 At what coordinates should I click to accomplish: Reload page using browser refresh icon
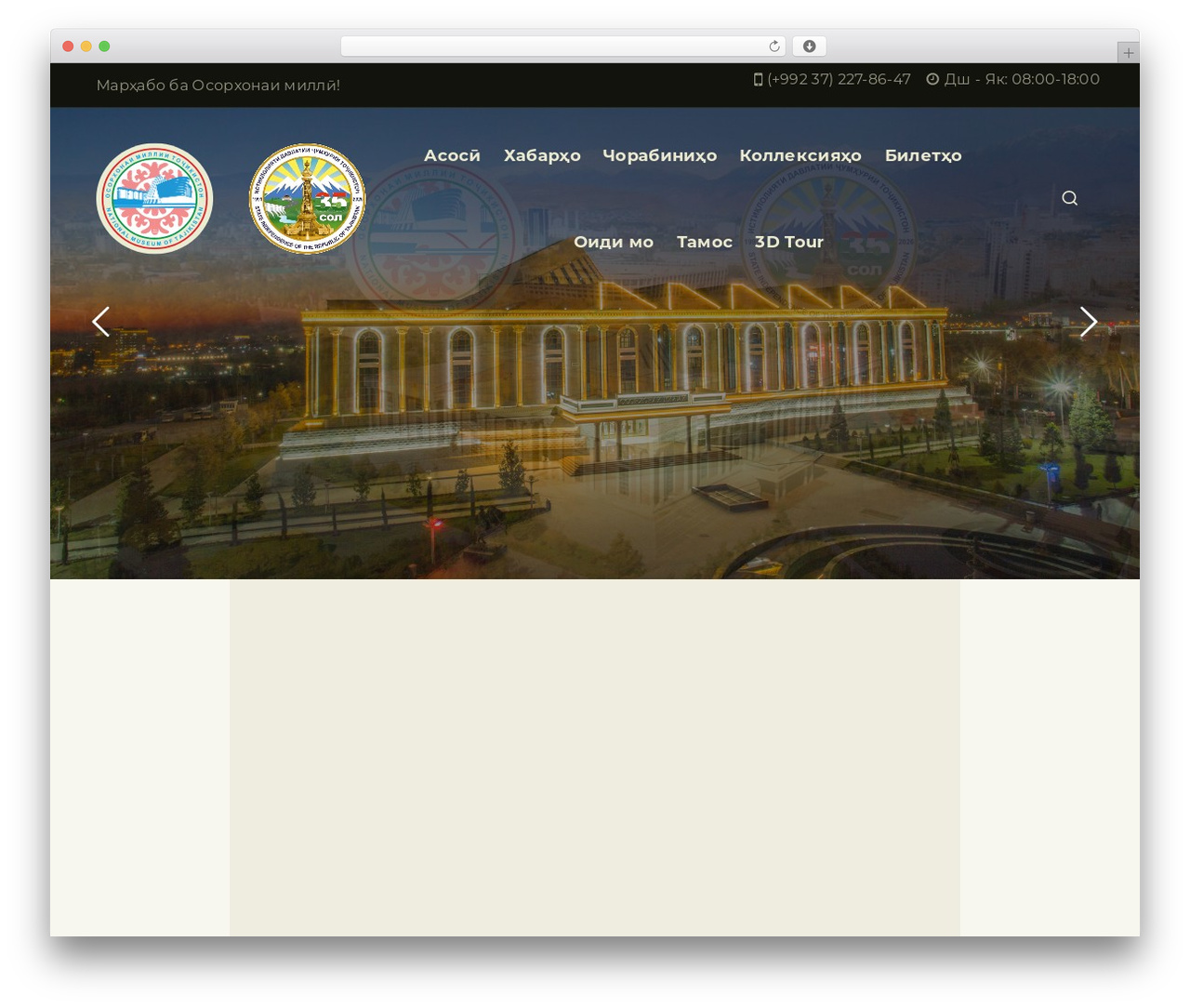774,46
